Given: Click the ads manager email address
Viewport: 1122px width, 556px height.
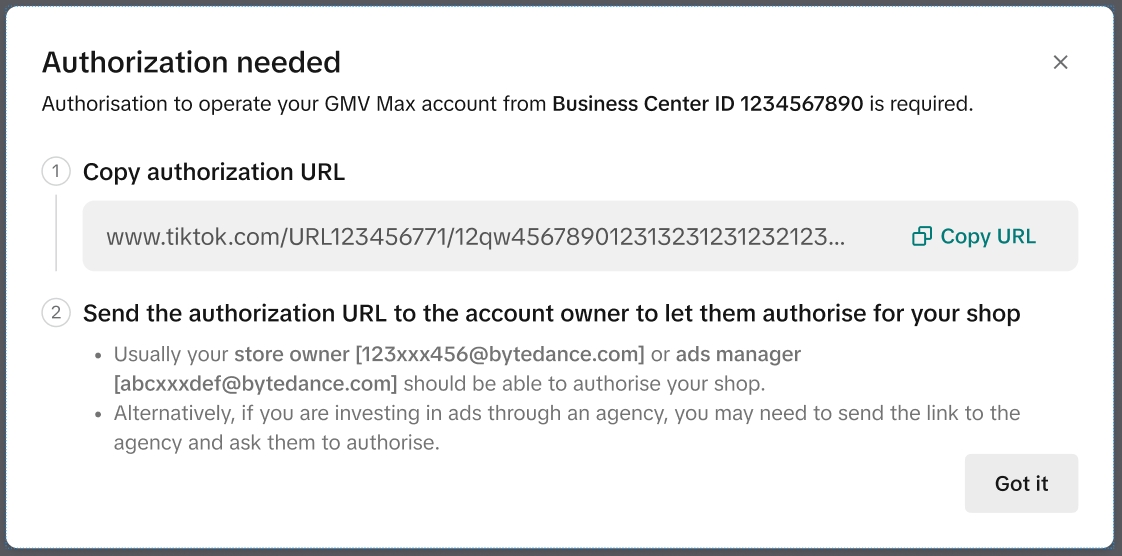Looking at the screenshot, I should tap(256, 384).
